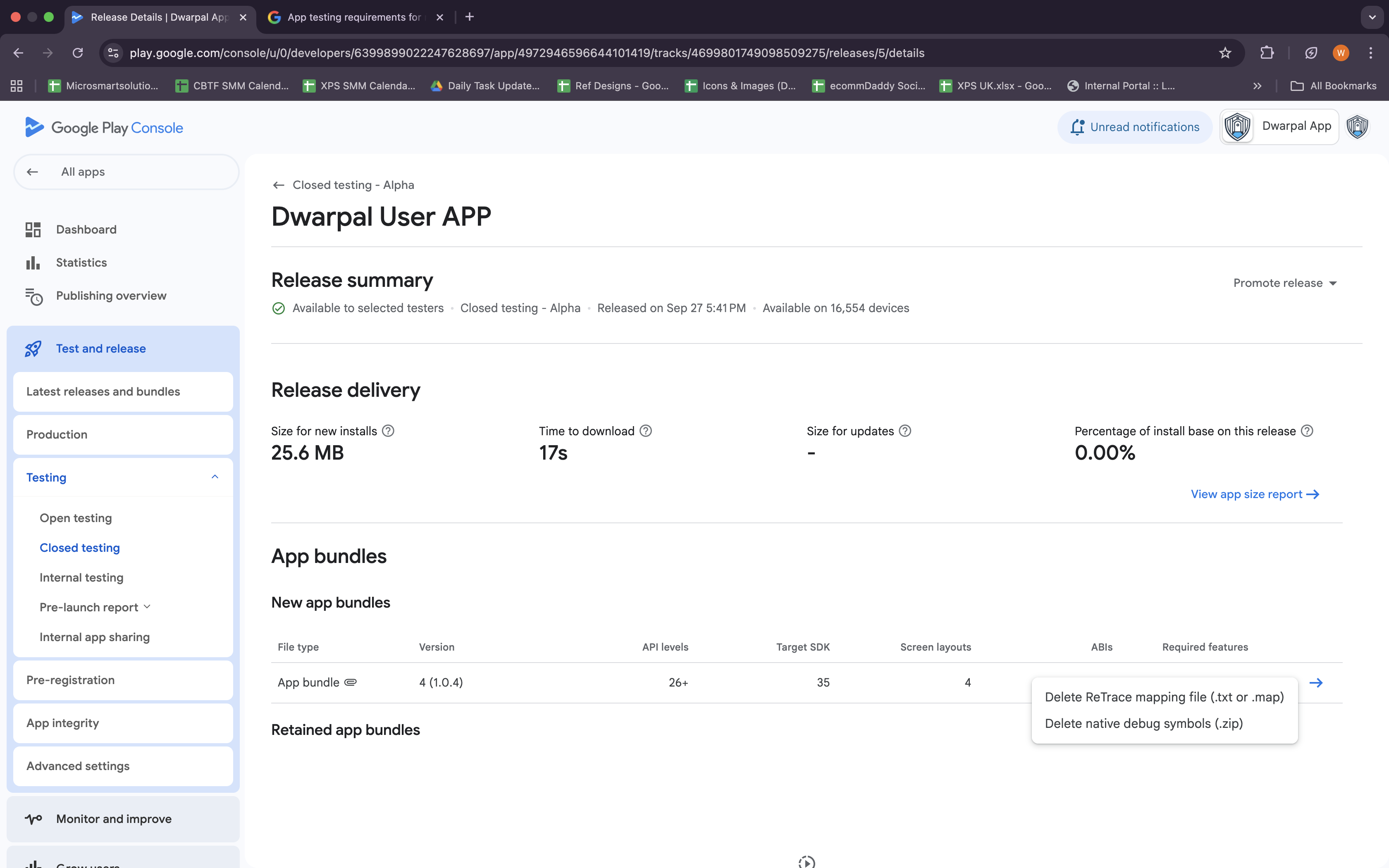Open Internal testing in sidebar
Viewport: 1389px width, 868px height.
click(81, 577)
